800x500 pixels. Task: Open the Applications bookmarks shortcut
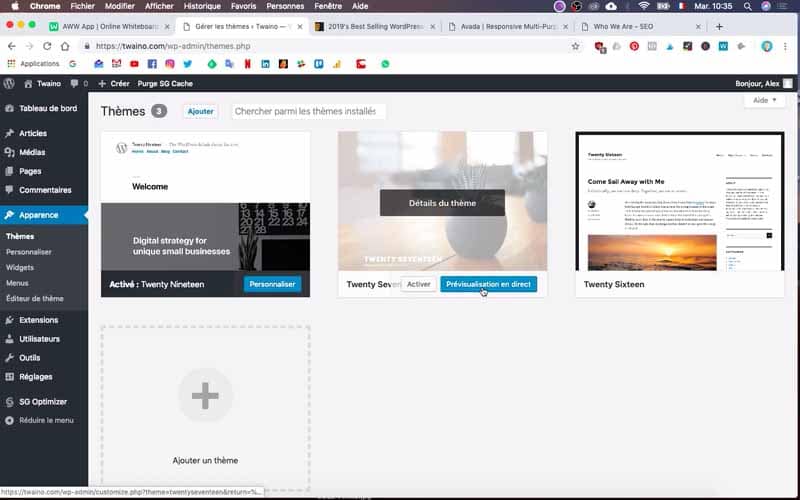click(x=33, y=64)
